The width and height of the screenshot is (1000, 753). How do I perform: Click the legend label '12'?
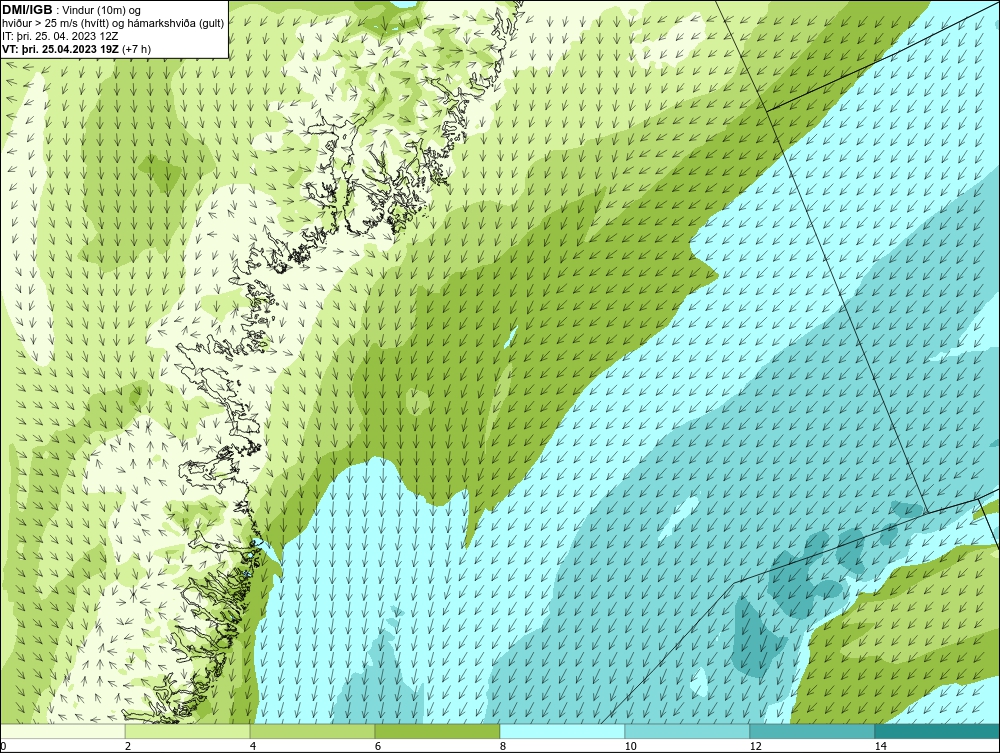click(756, 746)
